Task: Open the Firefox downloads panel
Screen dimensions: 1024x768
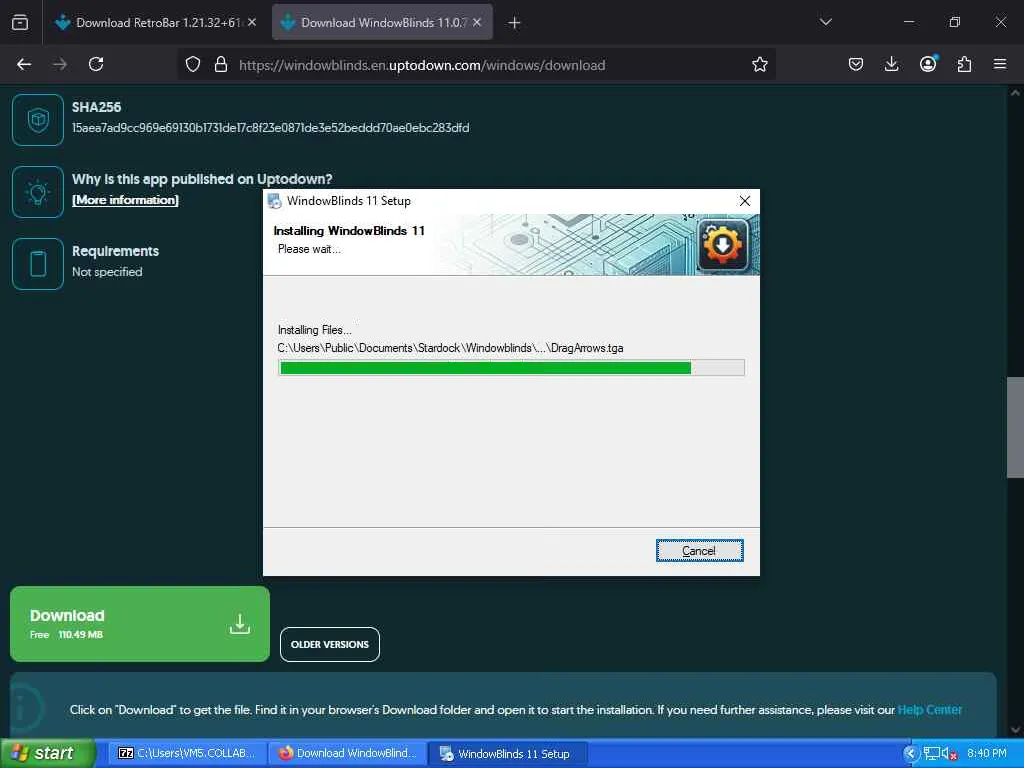Action: 891,64
